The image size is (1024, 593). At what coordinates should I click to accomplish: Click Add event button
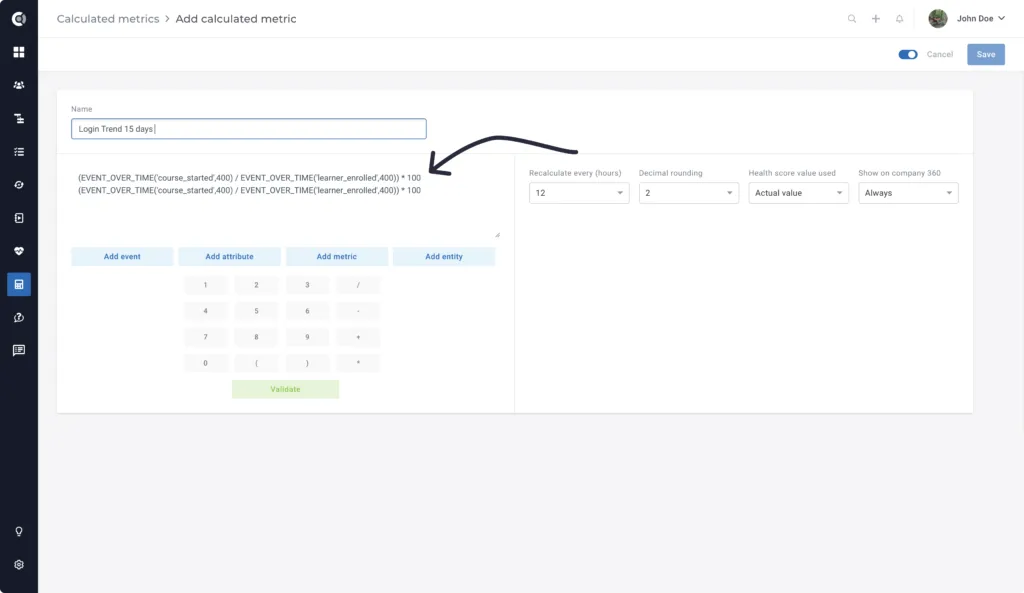[122, 257]
